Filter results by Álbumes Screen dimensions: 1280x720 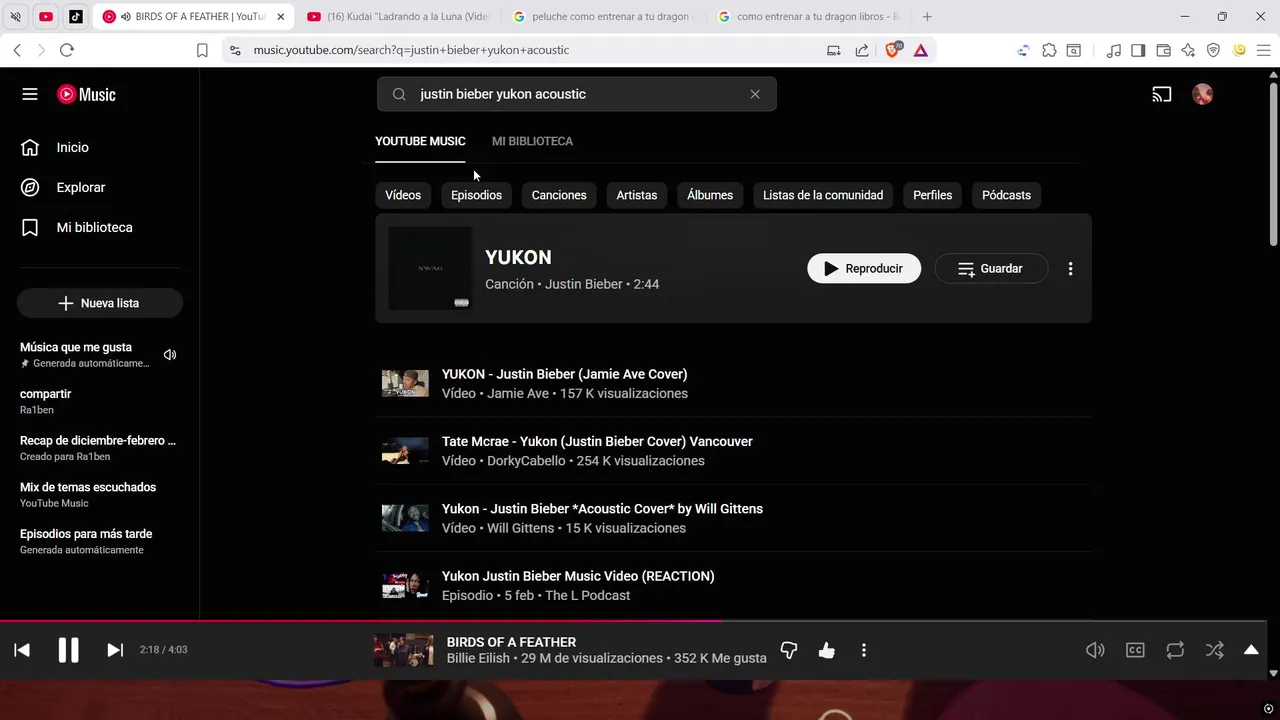(x=710, y=195)
